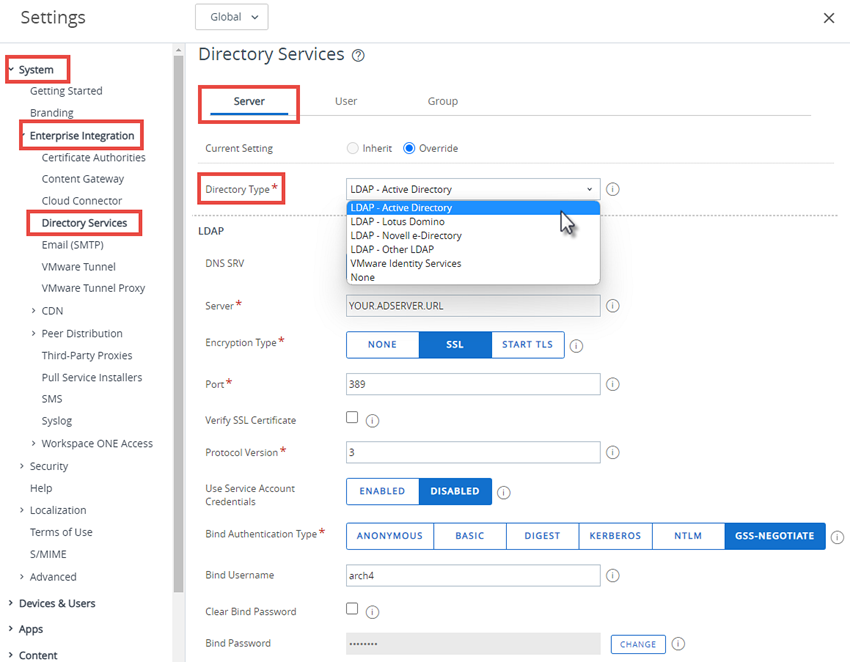Screen dimensions: 850x662
Task: Click info icon for Use Service Account Credentials
Action: (504, 492)
